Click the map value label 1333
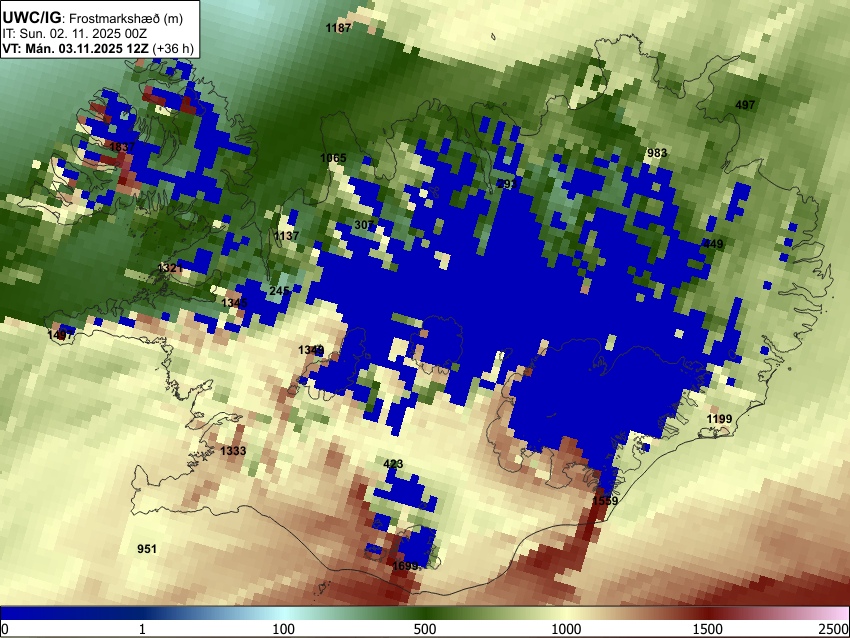This screenshot has width=850, height=638. coord(233,450)
